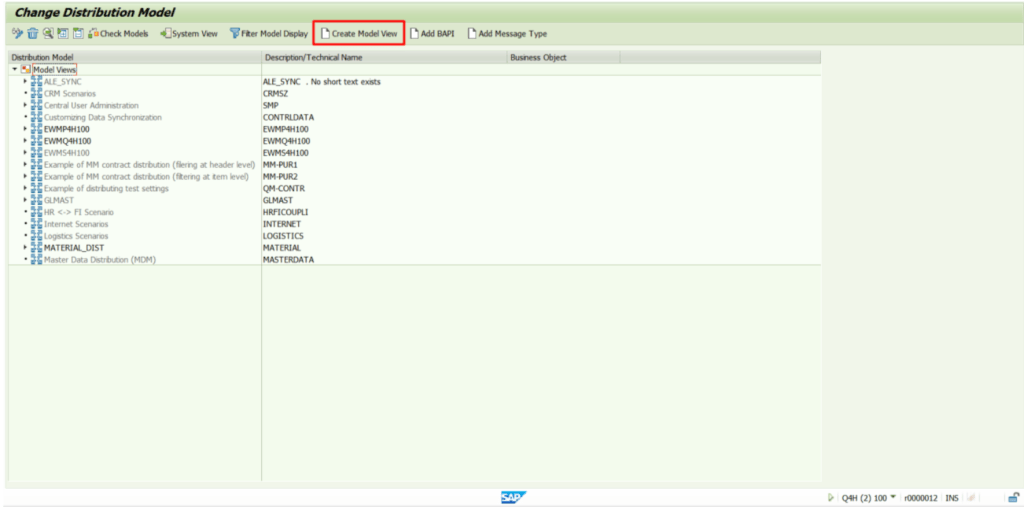This screenshot has height=507, width=1024.
Task: Click the lock icon in status bar
Action: [1013, 497]
